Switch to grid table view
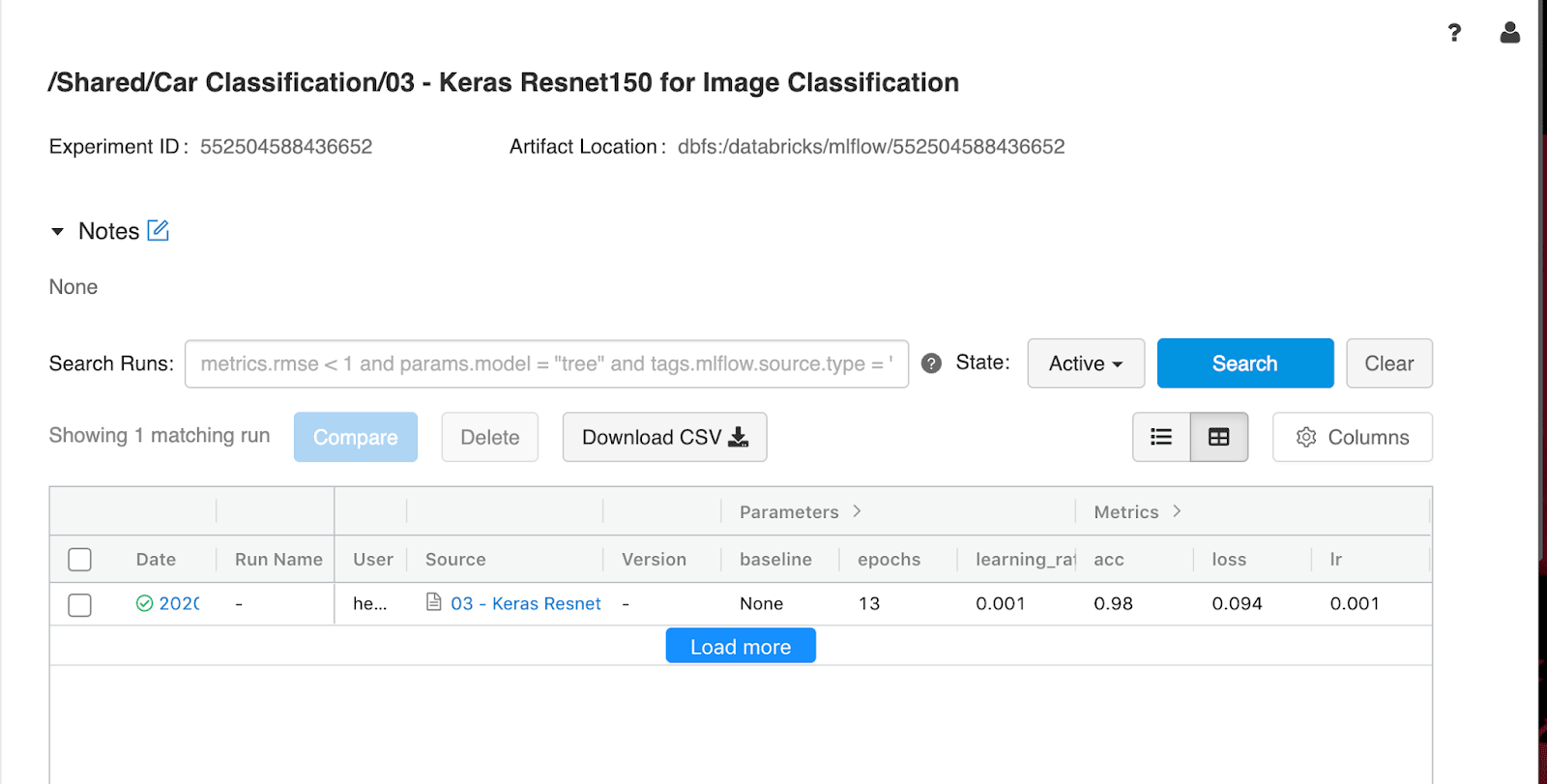 pos(1218,437)
